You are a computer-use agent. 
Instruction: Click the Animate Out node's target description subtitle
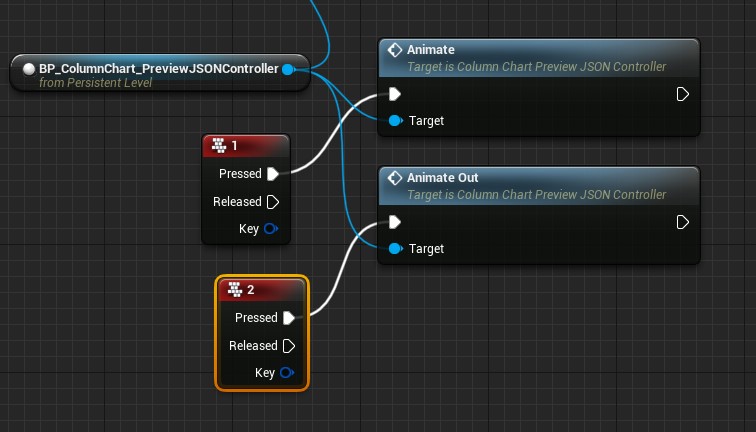pos(537,195)
